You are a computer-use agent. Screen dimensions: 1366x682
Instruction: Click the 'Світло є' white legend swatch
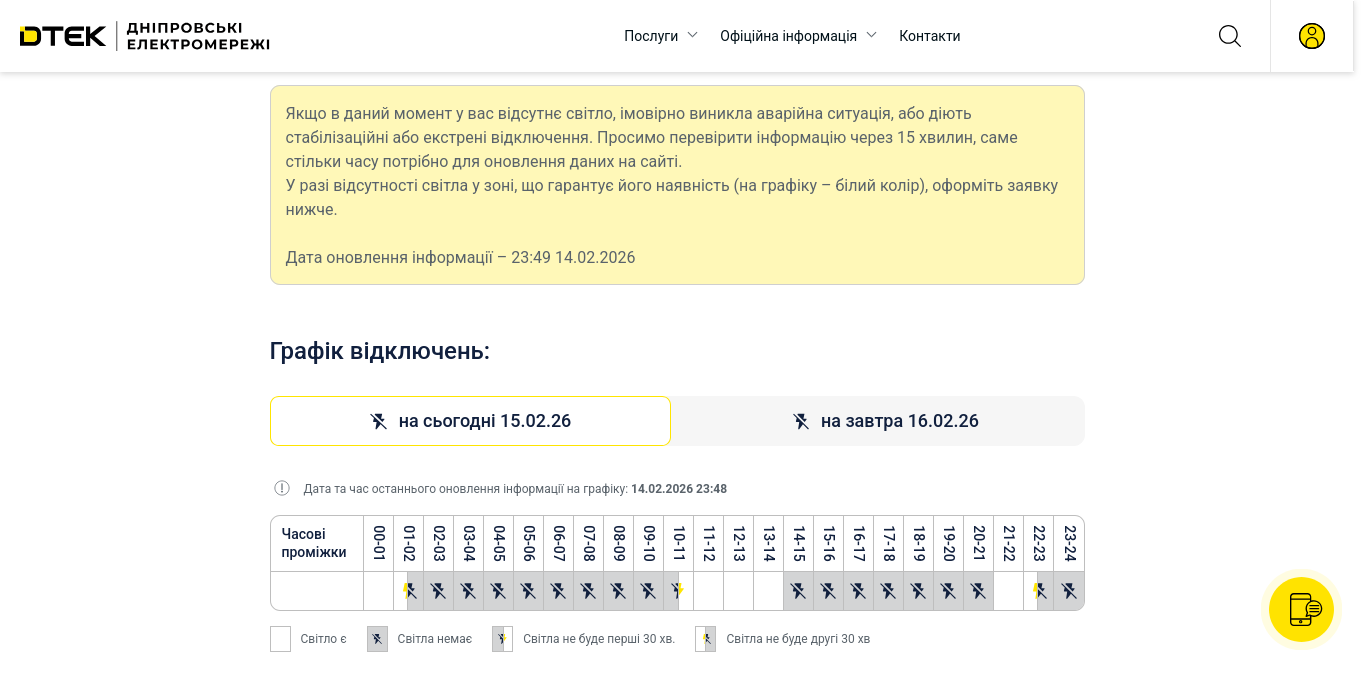pos(280,639)
